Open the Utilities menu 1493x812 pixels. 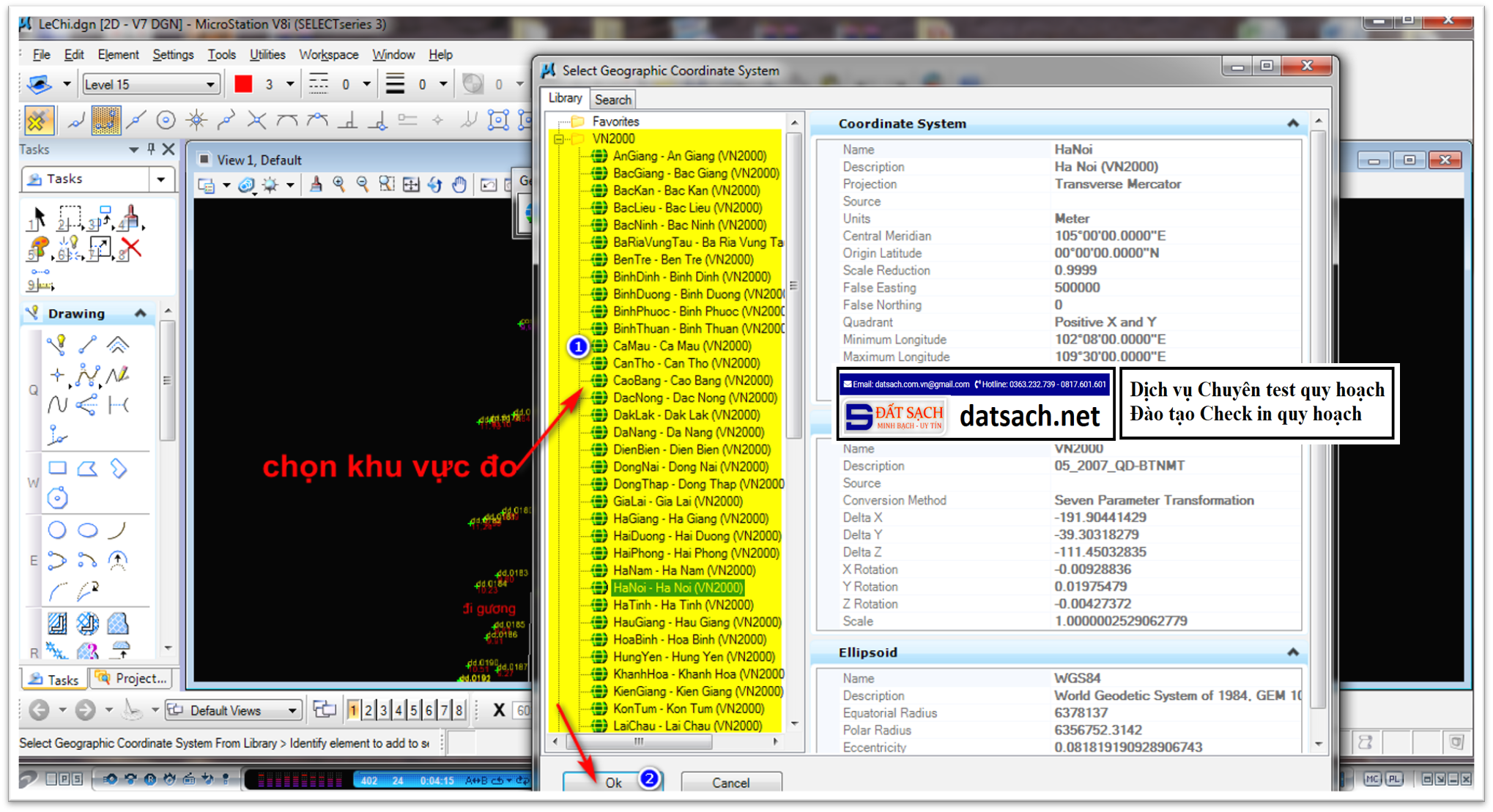coord(267,54)
